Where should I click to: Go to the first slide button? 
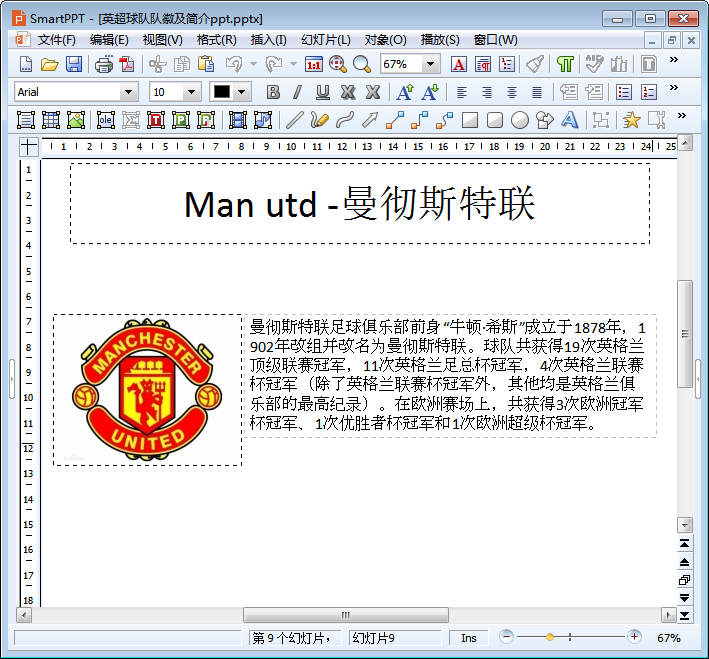685,544
